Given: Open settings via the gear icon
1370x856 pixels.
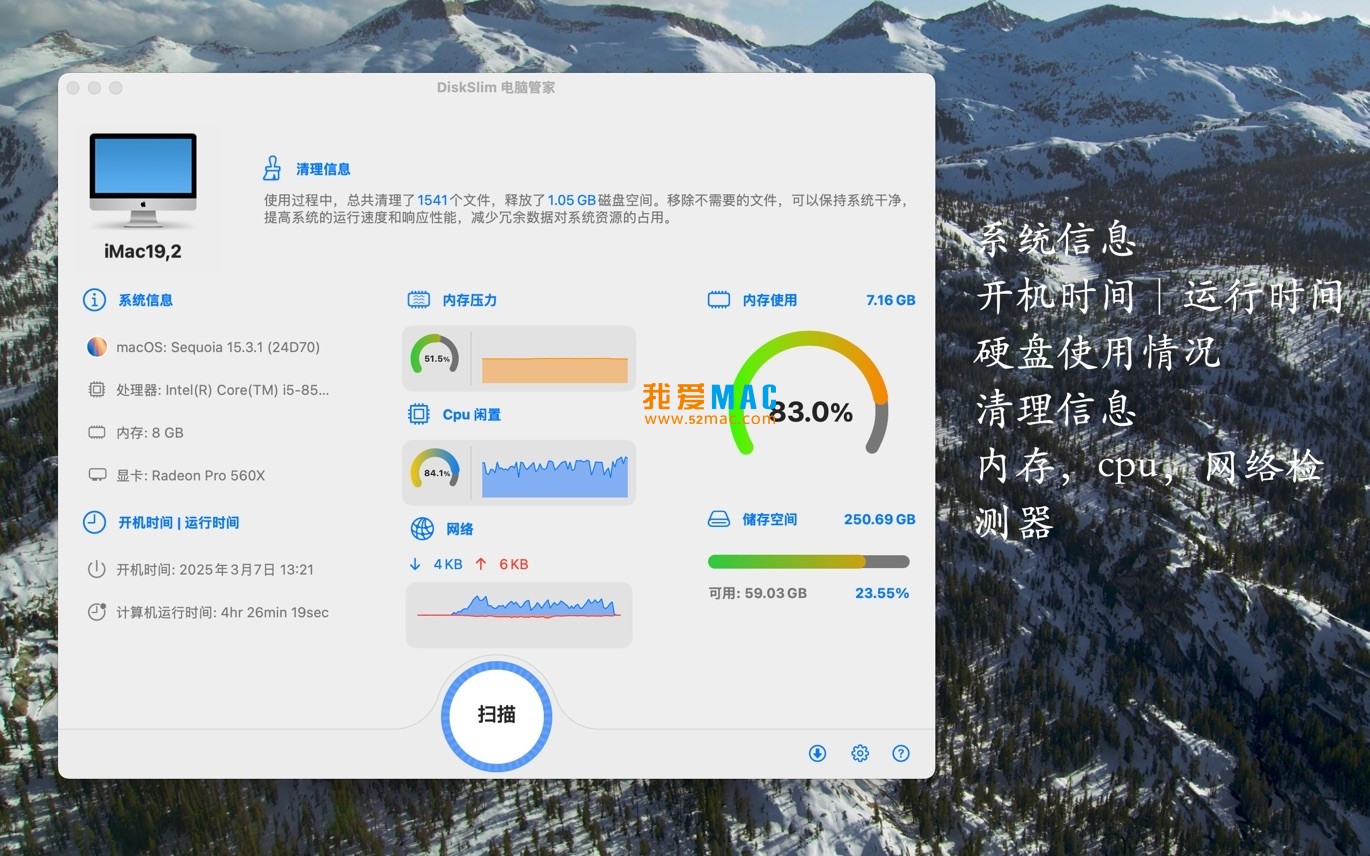Looking at the screenshot, I should [x=860, y=754].
